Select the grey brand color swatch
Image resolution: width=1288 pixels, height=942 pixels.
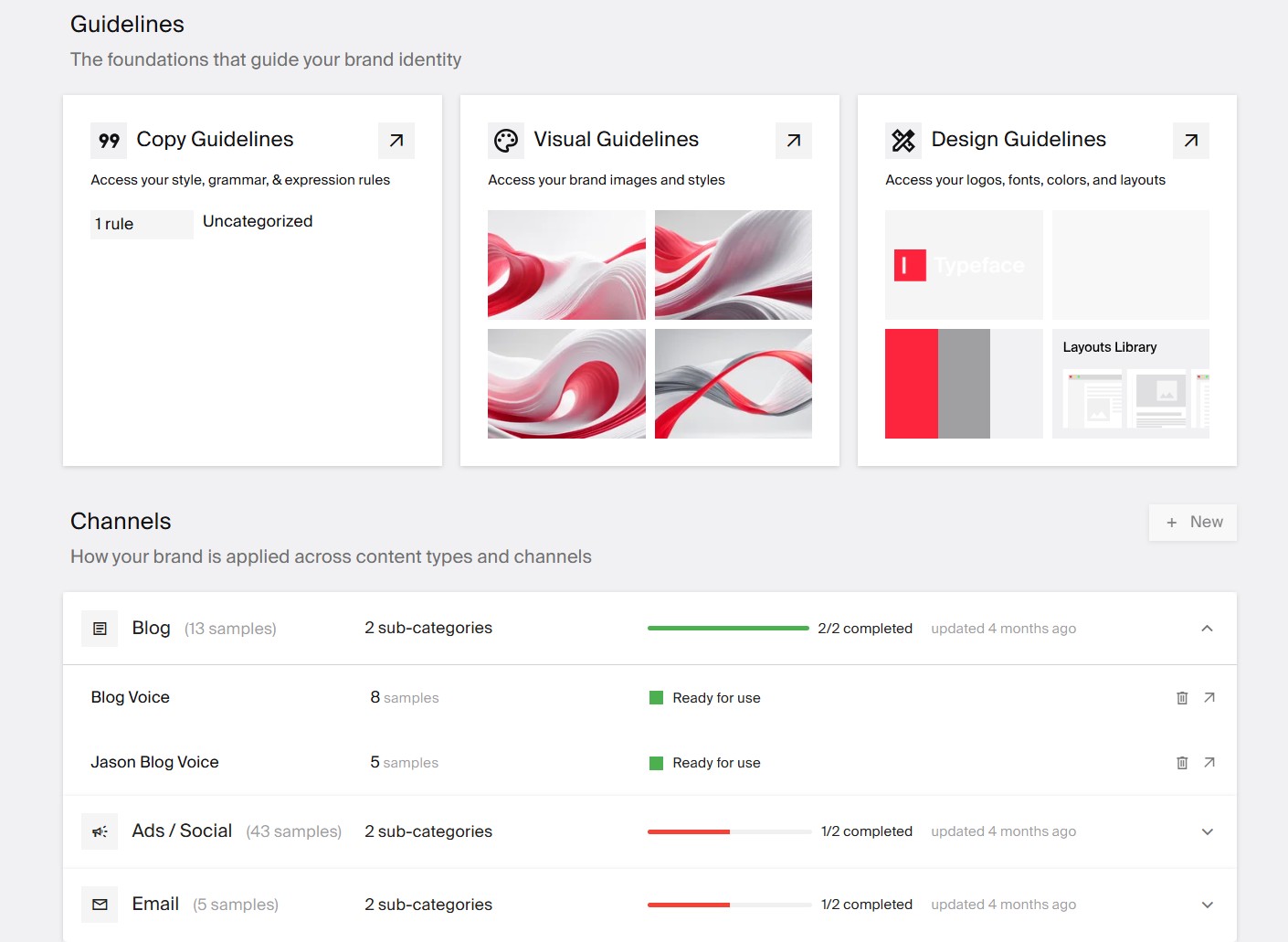pyautogui.click(x=964, y=384)
